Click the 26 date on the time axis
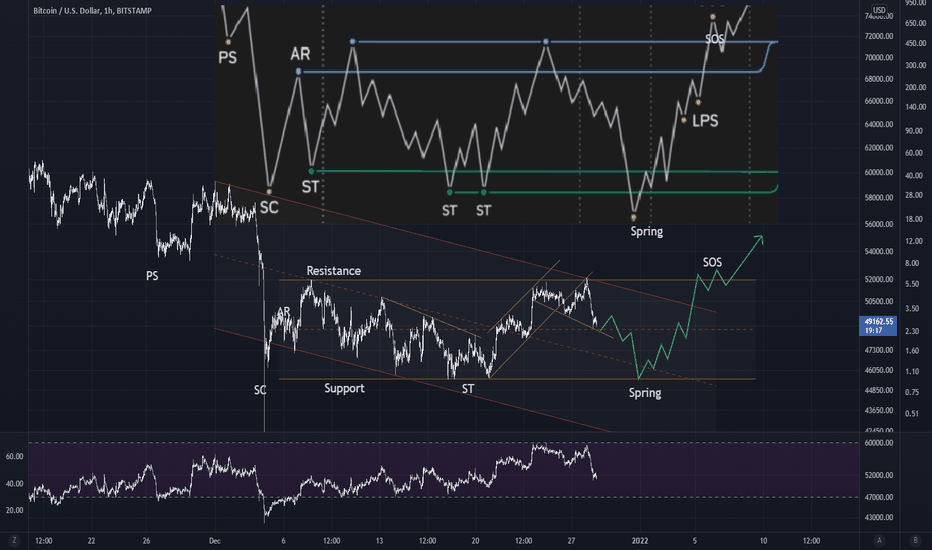This screenshot has width=932, height=550. (x=146, y=541)
